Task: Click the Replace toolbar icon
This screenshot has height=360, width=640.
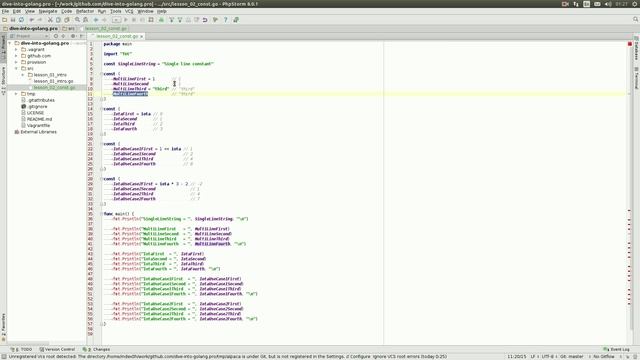Action: [x=85, y=20]
